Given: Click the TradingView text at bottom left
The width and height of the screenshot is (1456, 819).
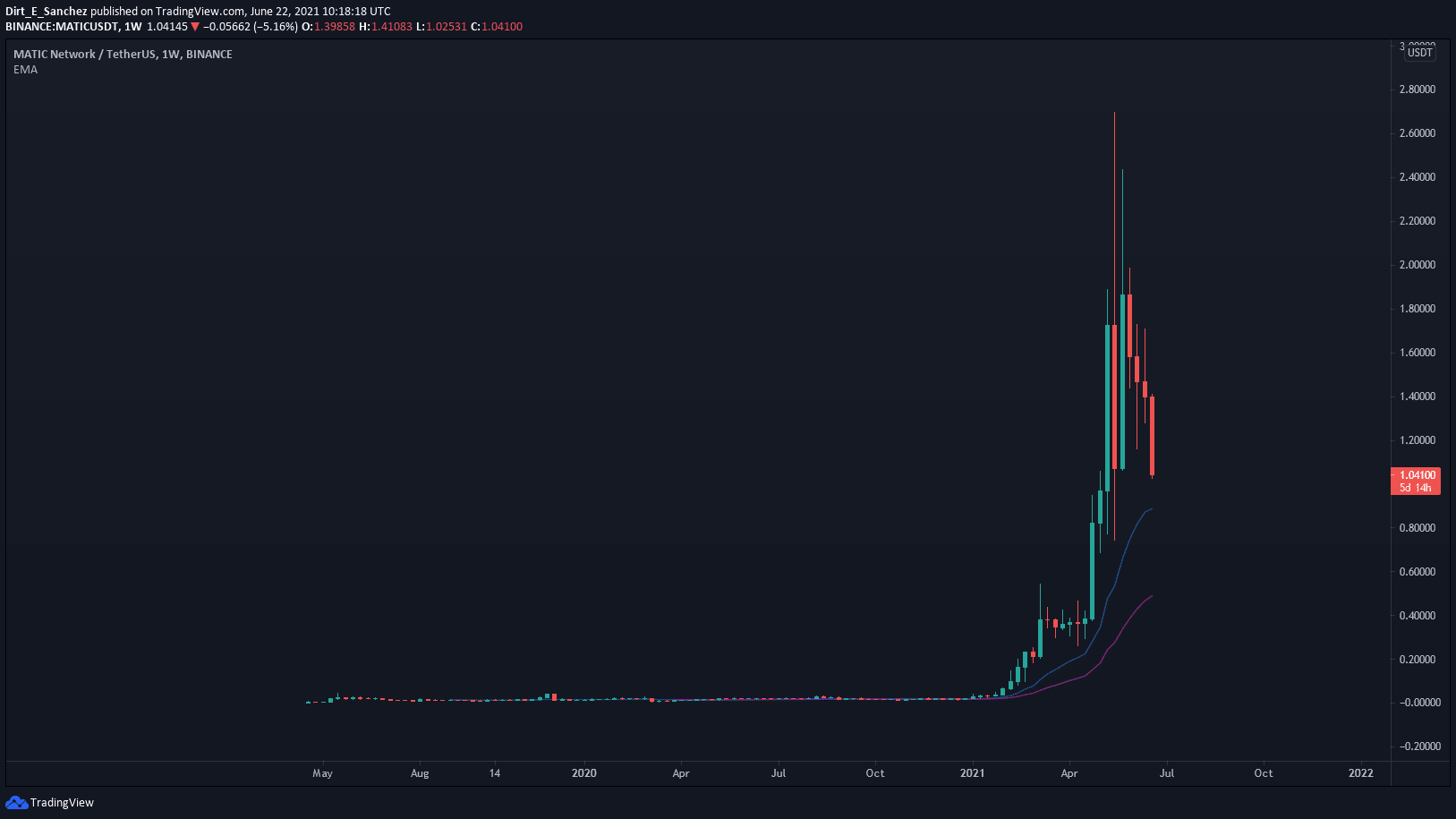Looking at the screenshot, I should click(x=62, y=803).
